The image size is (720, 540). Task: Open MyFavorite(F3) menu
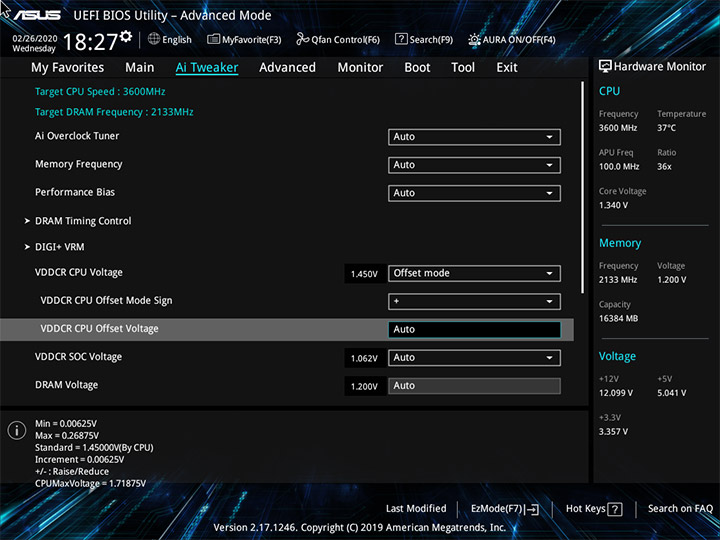pyautogui.click(x=244, y=39)
